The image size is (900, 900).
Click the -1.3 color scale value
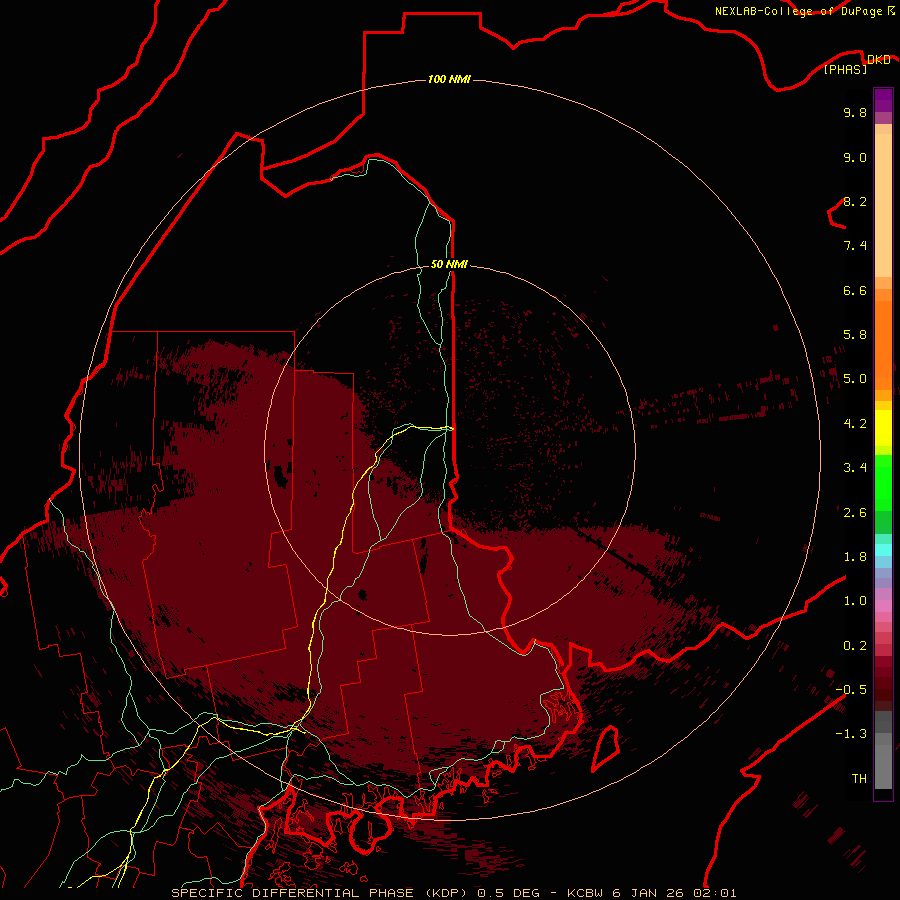click(851, 734)
